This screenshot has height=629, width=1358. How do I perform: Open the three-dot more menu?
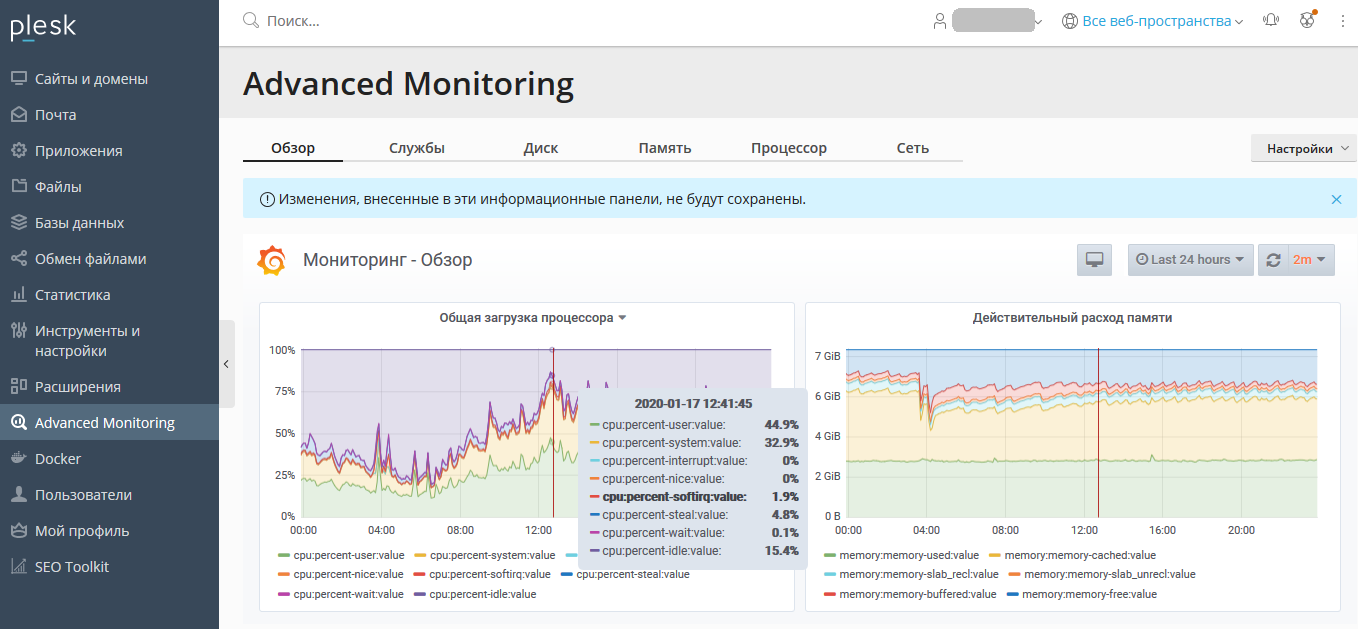[1342, 20]
